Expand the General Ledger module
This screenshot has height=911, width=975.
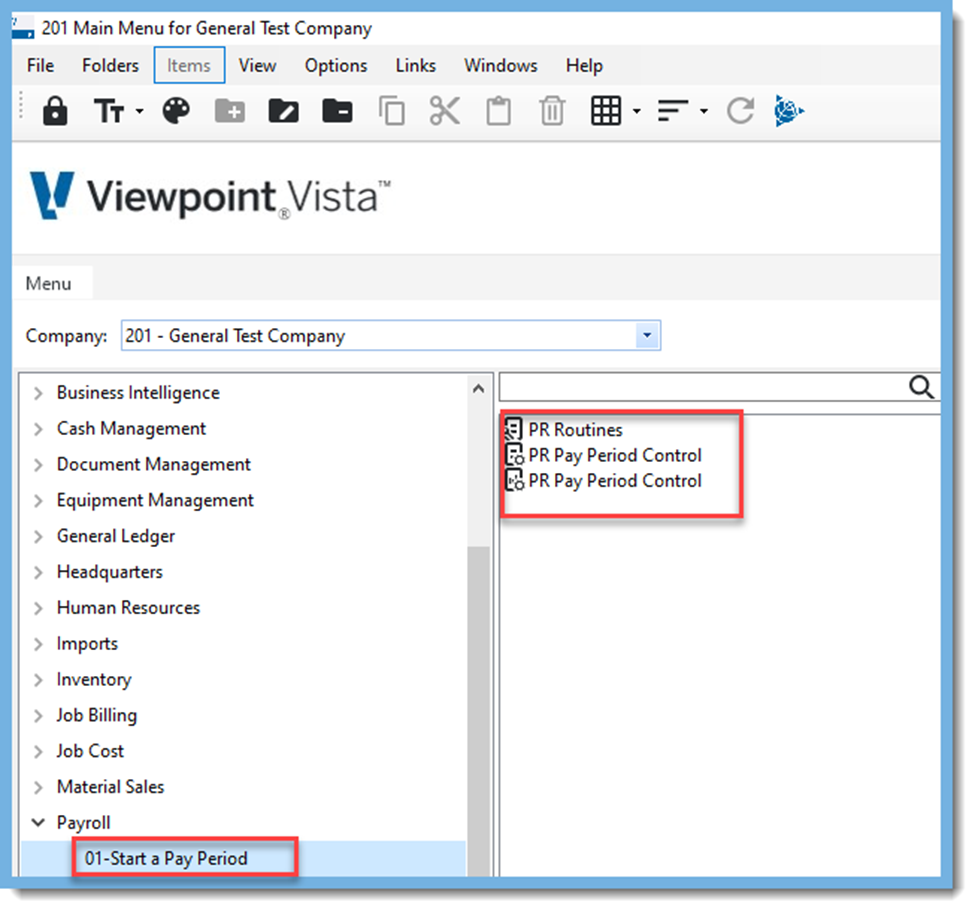[38, 537]
